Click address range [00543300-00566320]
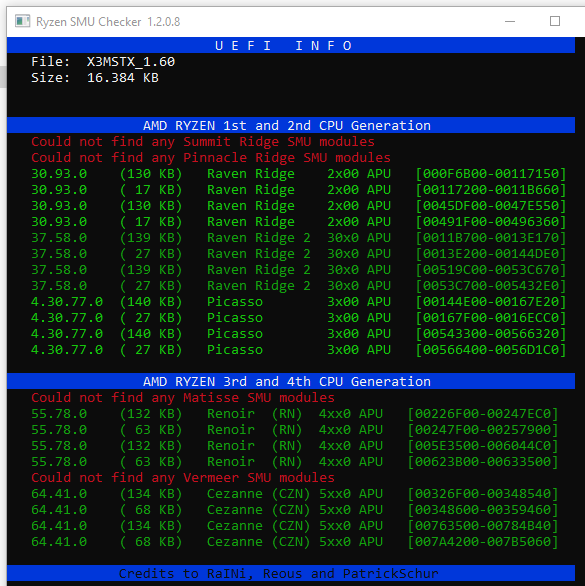585x586 pixels. click(x=491, y=334)
